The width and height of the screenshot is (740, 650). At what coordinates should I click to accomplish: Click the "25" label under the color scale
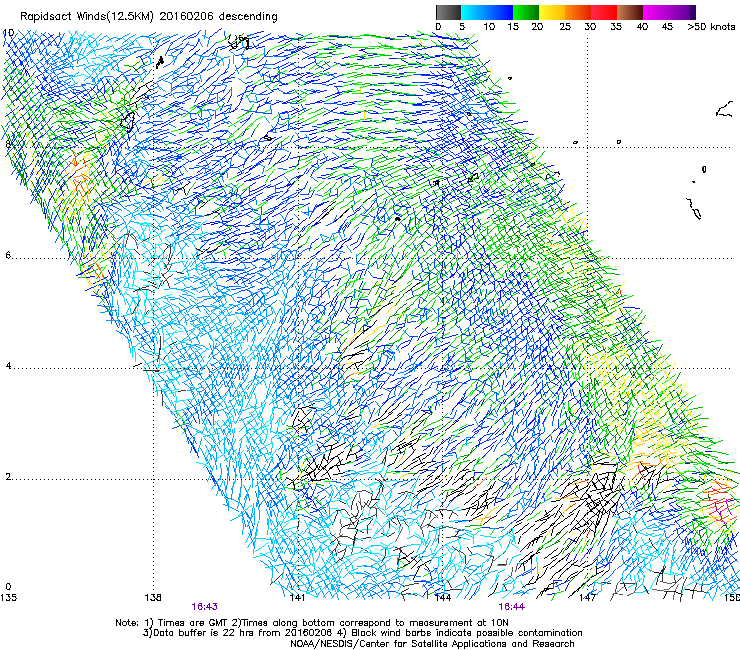565,26
